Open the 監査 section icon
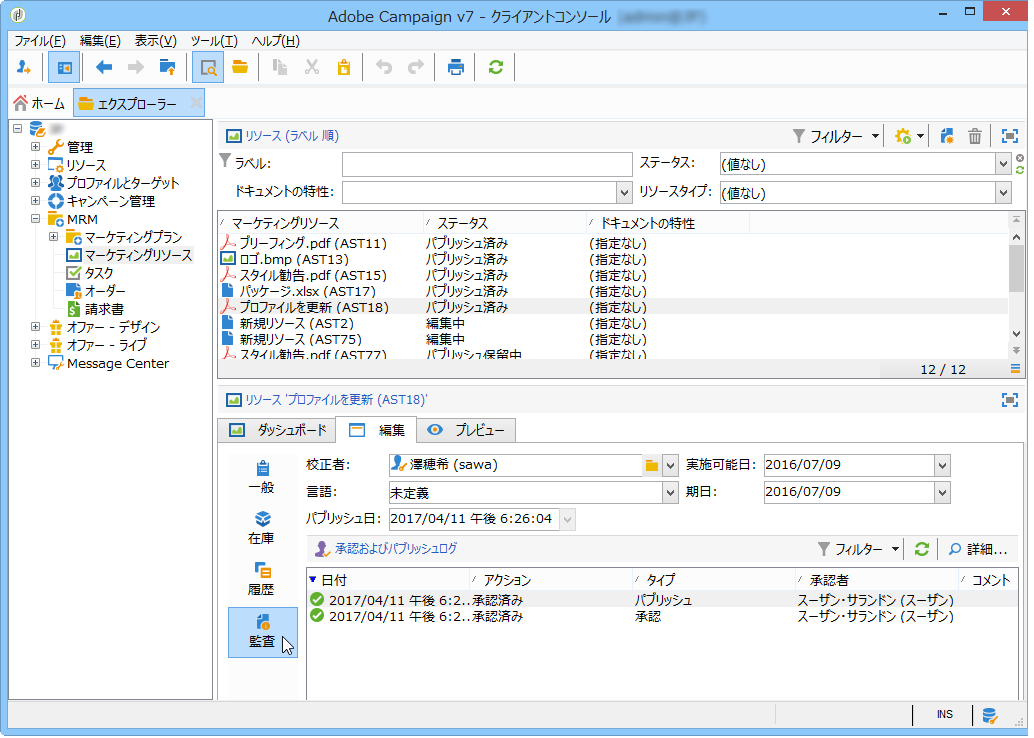Screen dimensions: 1034x738 (262, 632)
